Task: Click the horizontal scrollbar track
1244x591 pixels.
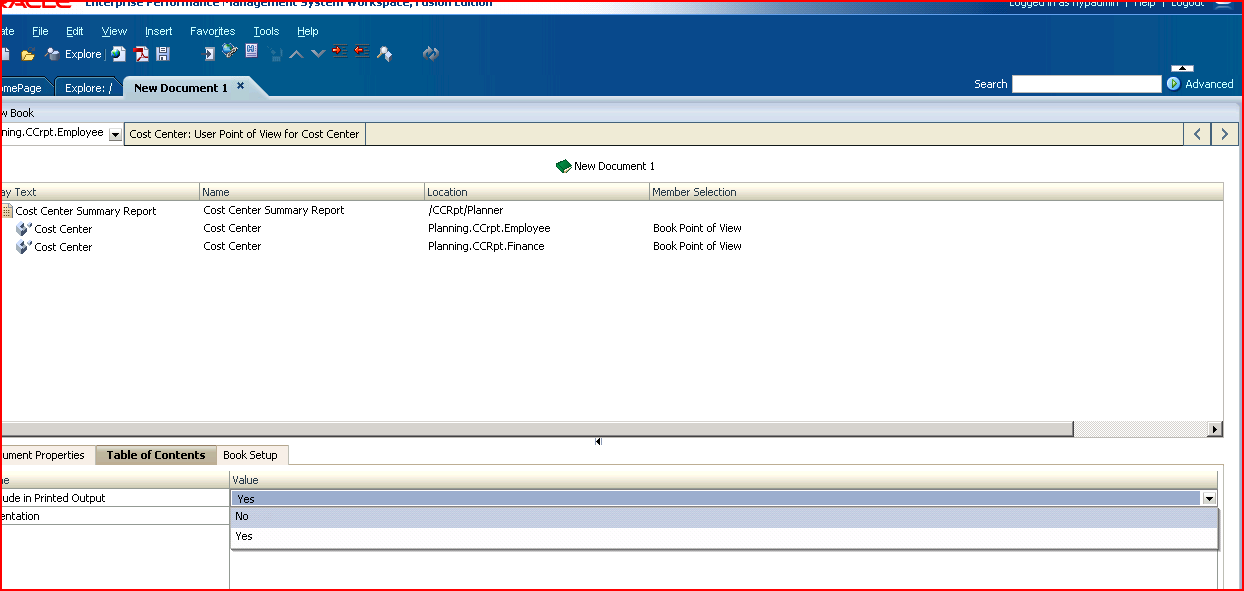Action: [x=1140, y=429]
